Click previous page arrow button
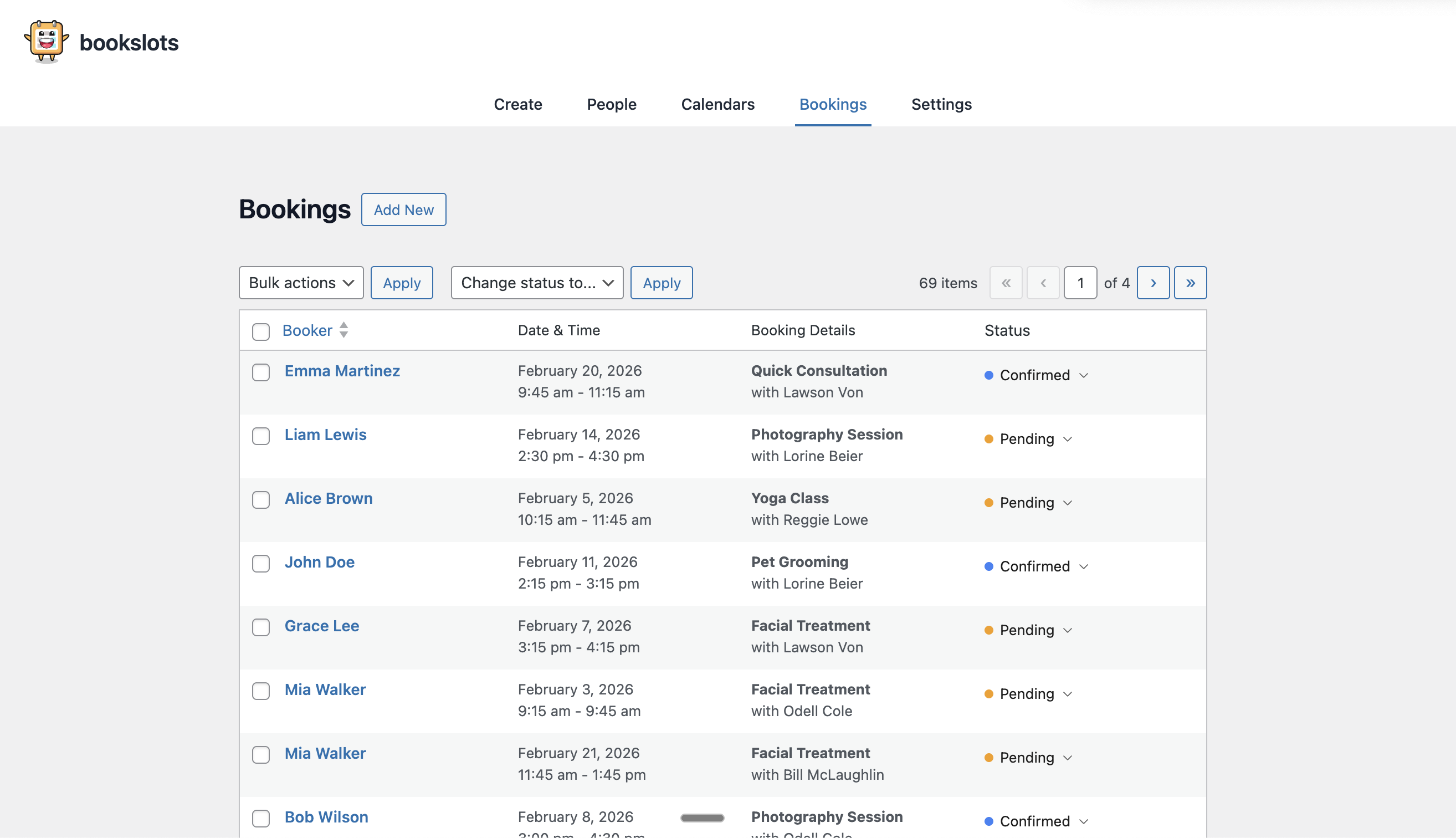This screenshot has height=838, width=1456. click(1042, 283)
